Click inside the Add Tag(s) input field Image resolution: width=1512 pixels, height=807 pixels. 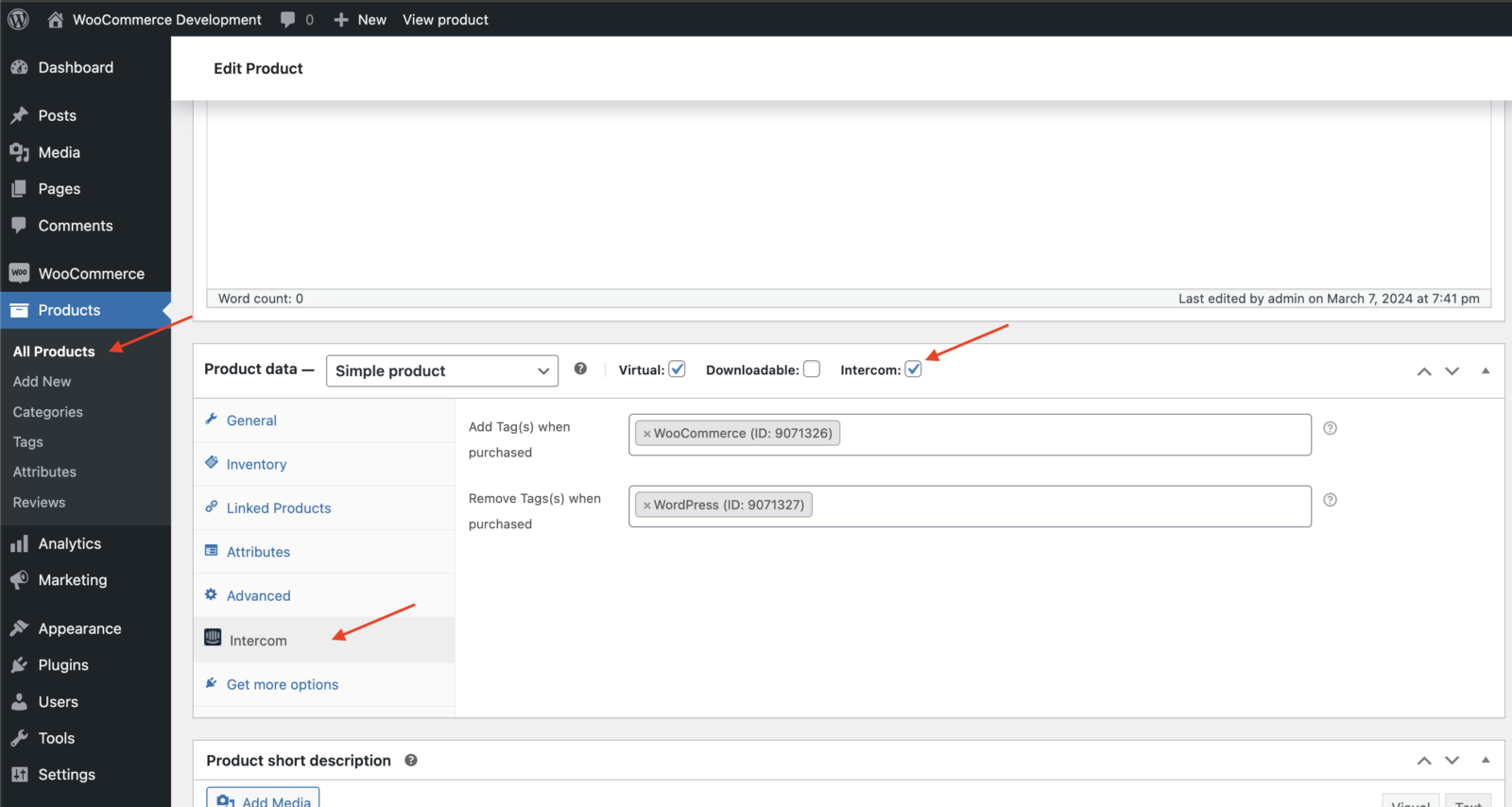click(1068, 435)
